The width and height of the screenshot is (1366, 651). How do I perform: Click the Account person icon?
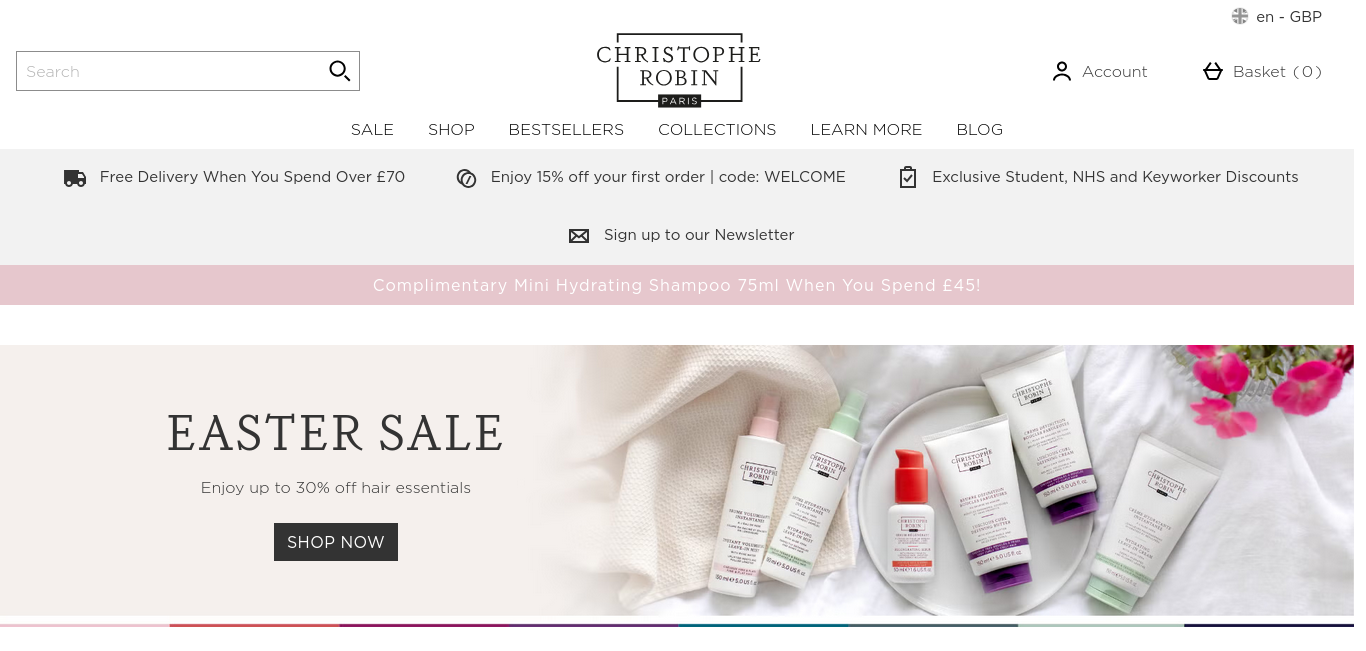(1062, 72)
